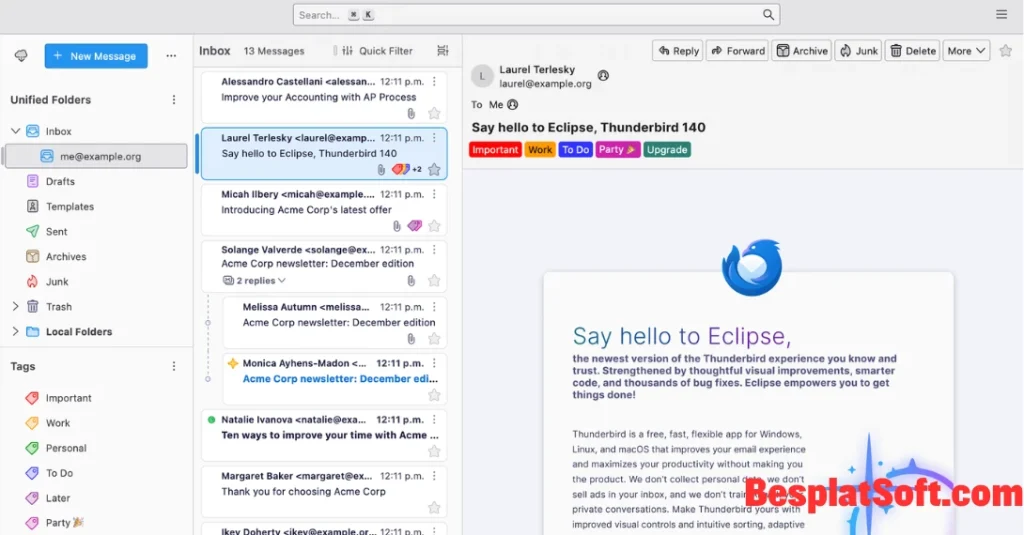Click the orange Work tag label

540,150
